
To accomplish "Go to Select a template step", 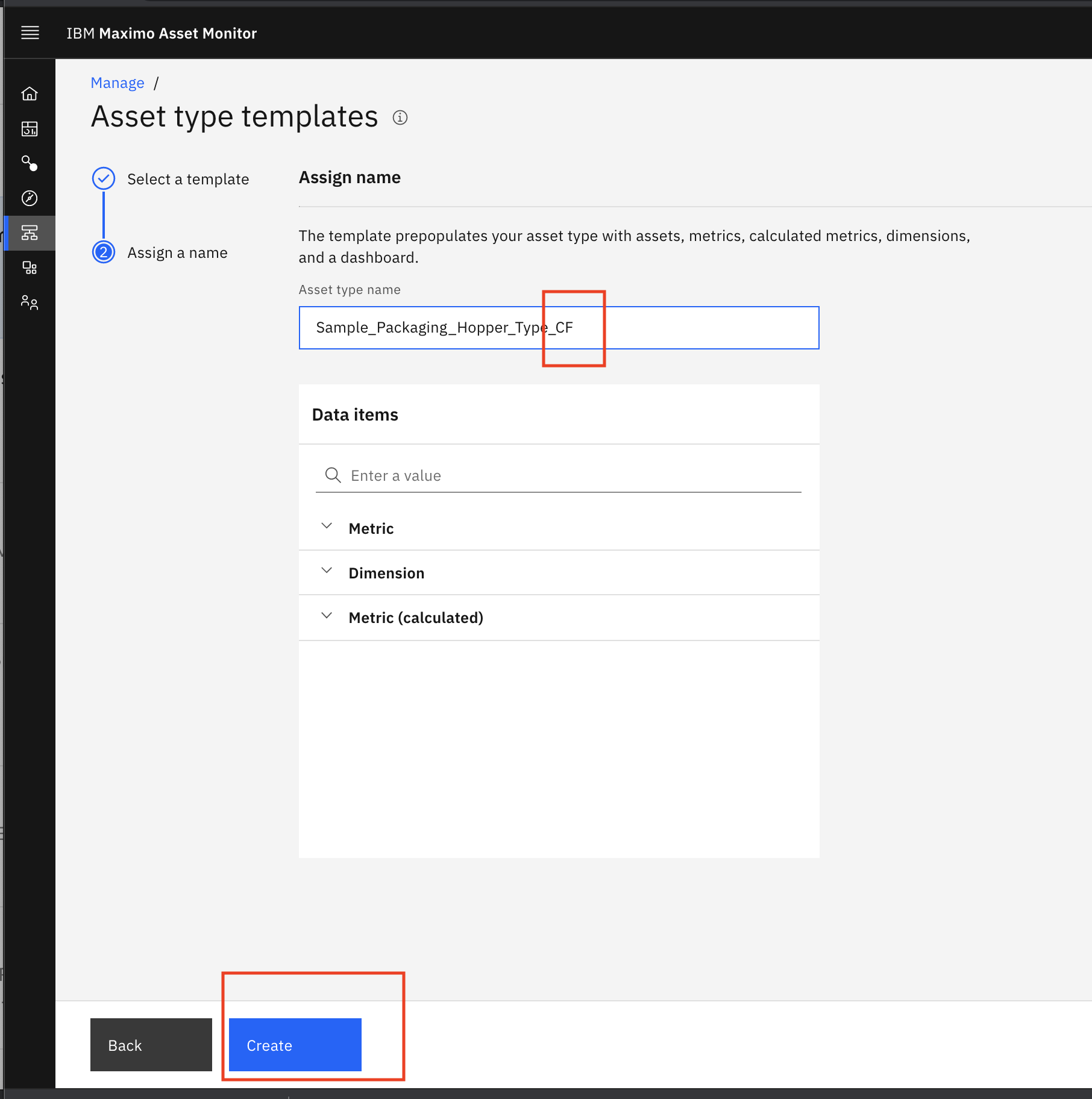I will coord(188,180).
